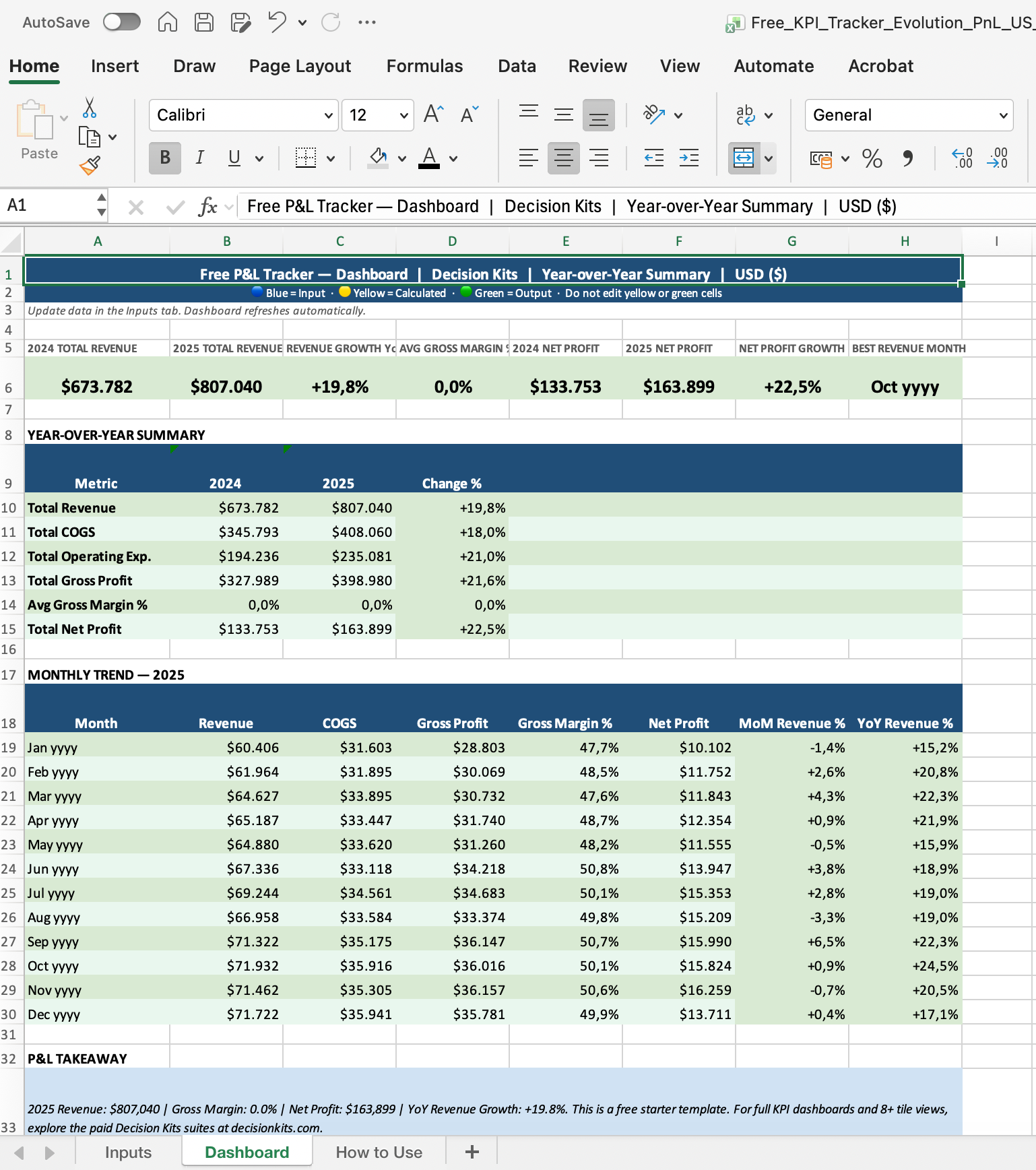Screen dimensions: 1036x1170
Task: Click the font color red A swatch
Action: [x=429, y=158]
